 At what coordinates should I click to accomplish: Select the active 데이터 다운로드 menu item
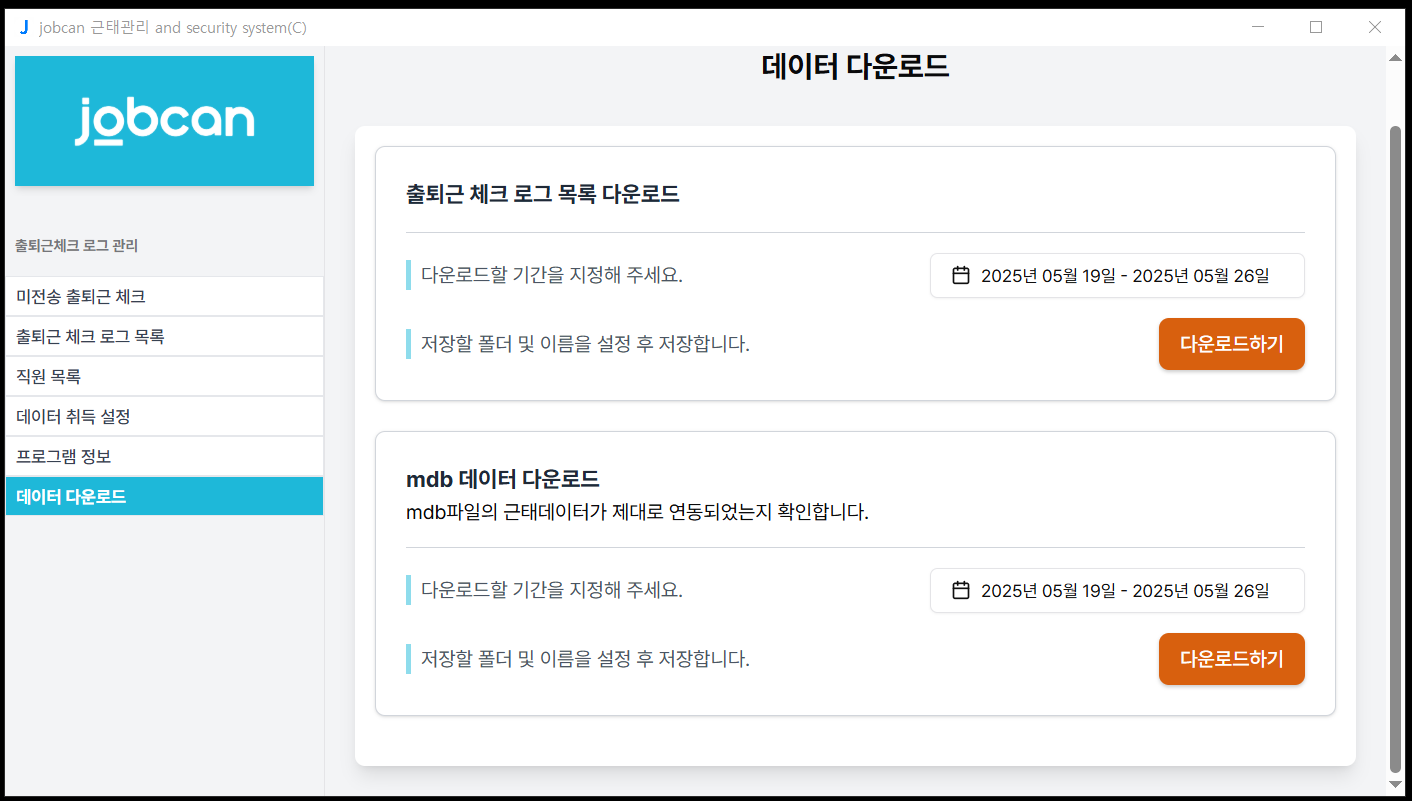[x=164, y=496]
